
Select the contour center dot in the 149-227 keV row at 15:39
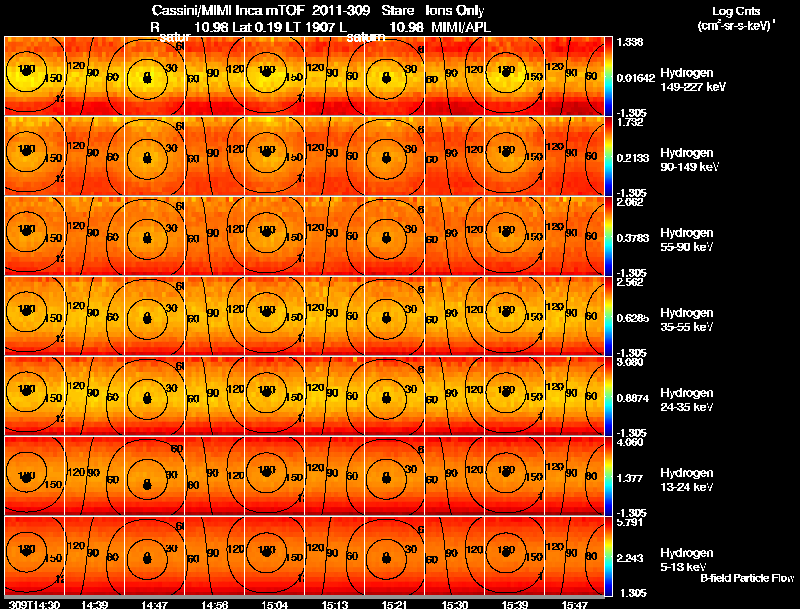click(506, 72)
